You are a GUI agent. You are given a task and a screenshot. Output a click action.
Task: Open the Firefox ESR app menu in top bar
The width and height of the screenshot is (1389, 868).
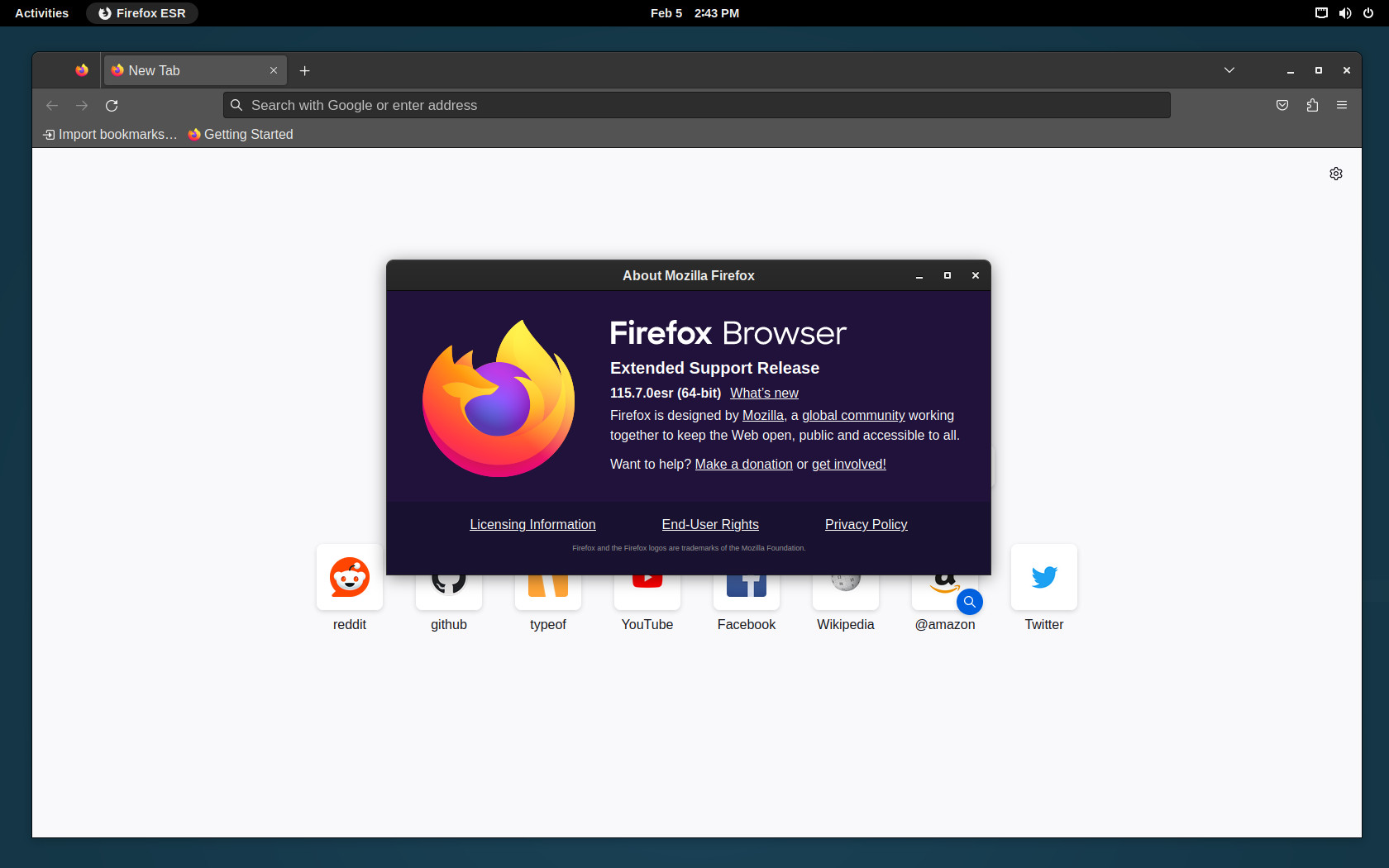142,13
